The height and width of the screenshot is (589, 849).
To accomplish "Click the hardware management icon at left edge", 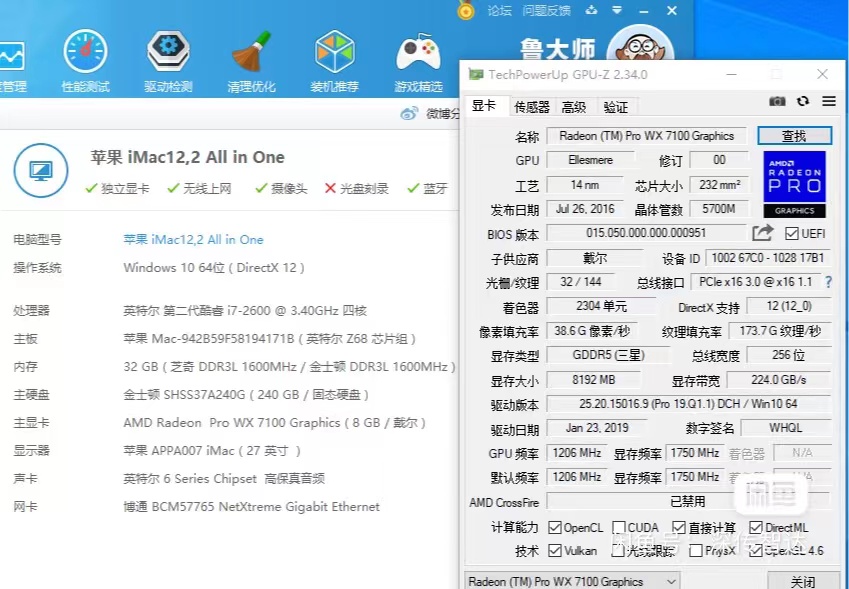I will pos(12,56).
